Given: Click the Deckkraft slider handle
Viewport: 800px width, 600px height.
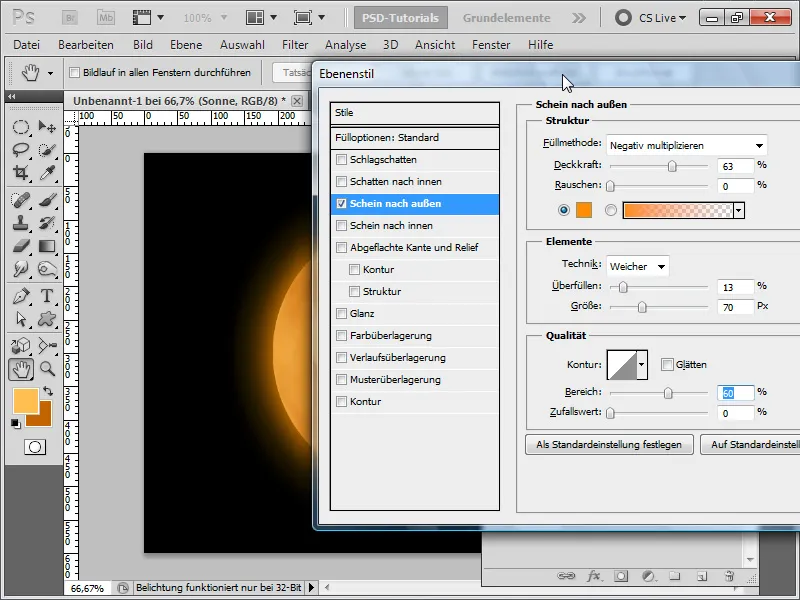Looking at the screenshot, I should [672, 166].
